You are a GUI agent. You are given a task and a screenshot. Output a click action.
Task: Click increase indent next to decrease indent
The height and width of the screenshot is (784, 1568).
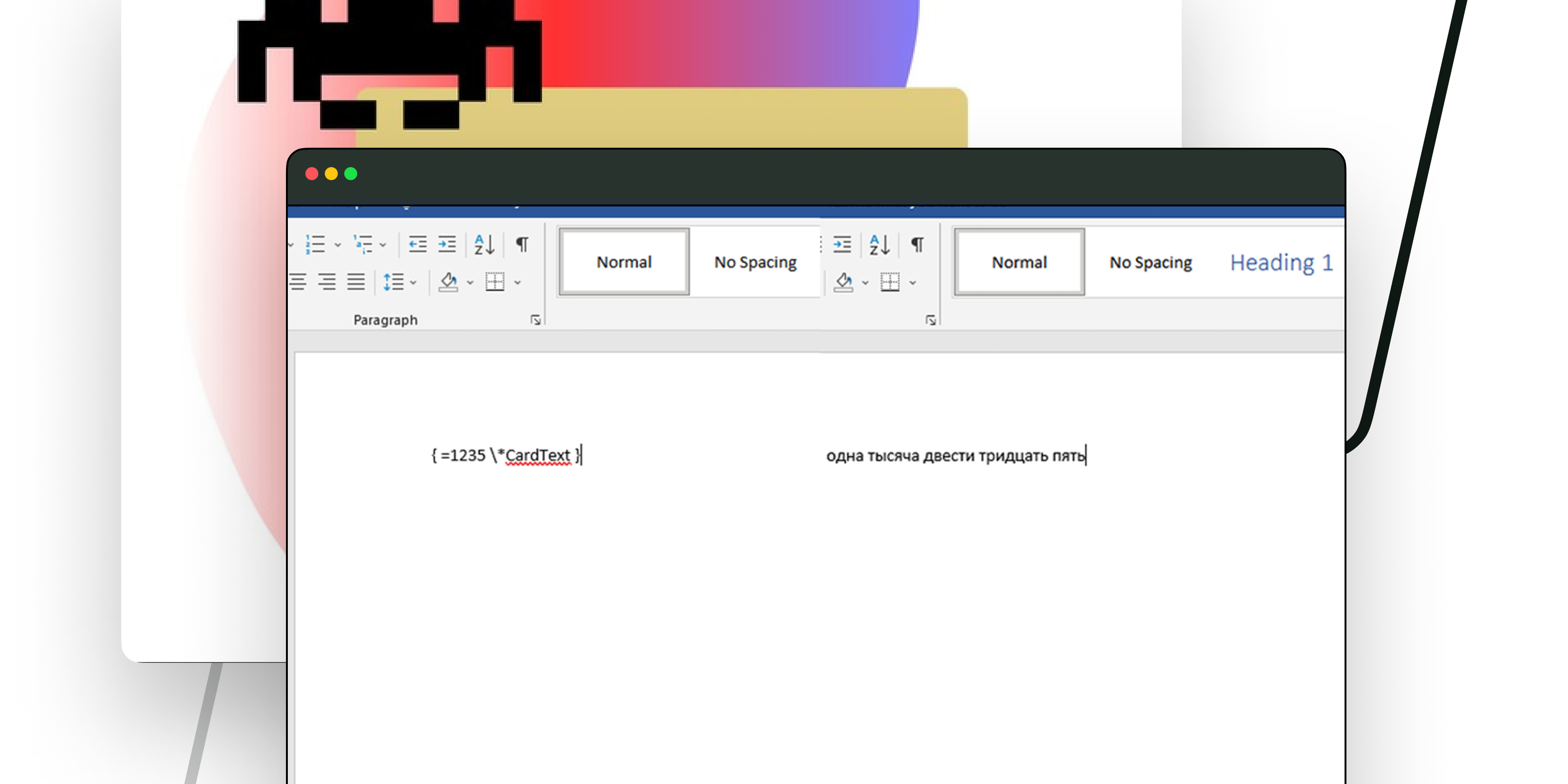click(x=447, y=245)
